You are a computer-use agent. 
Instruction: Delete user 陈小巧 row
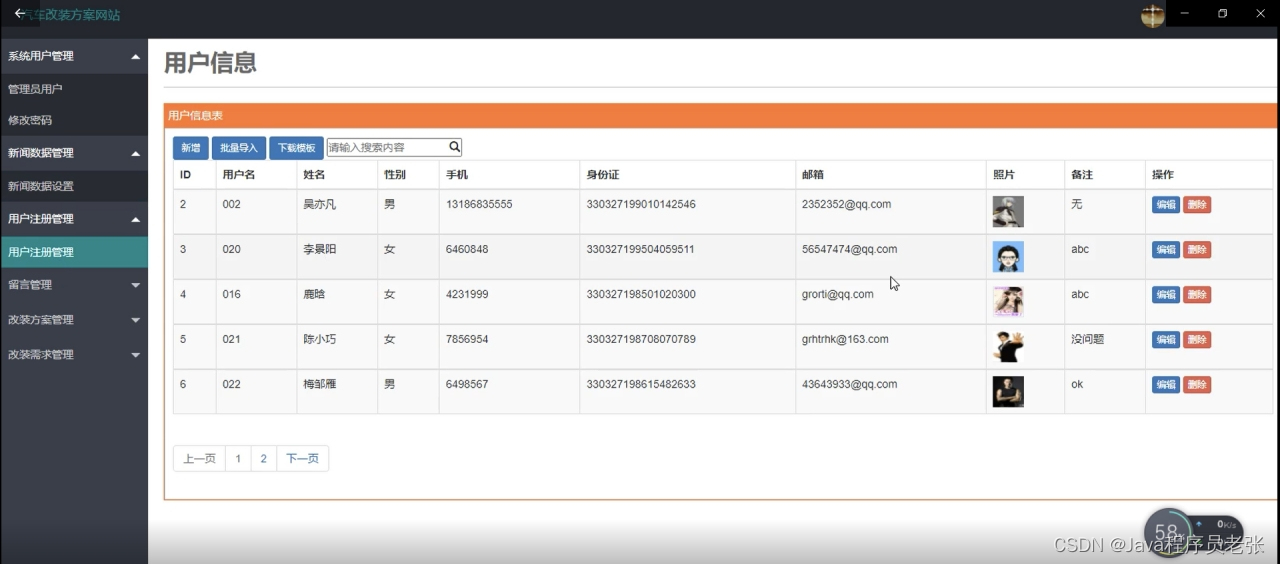[x=1196, y=340]
